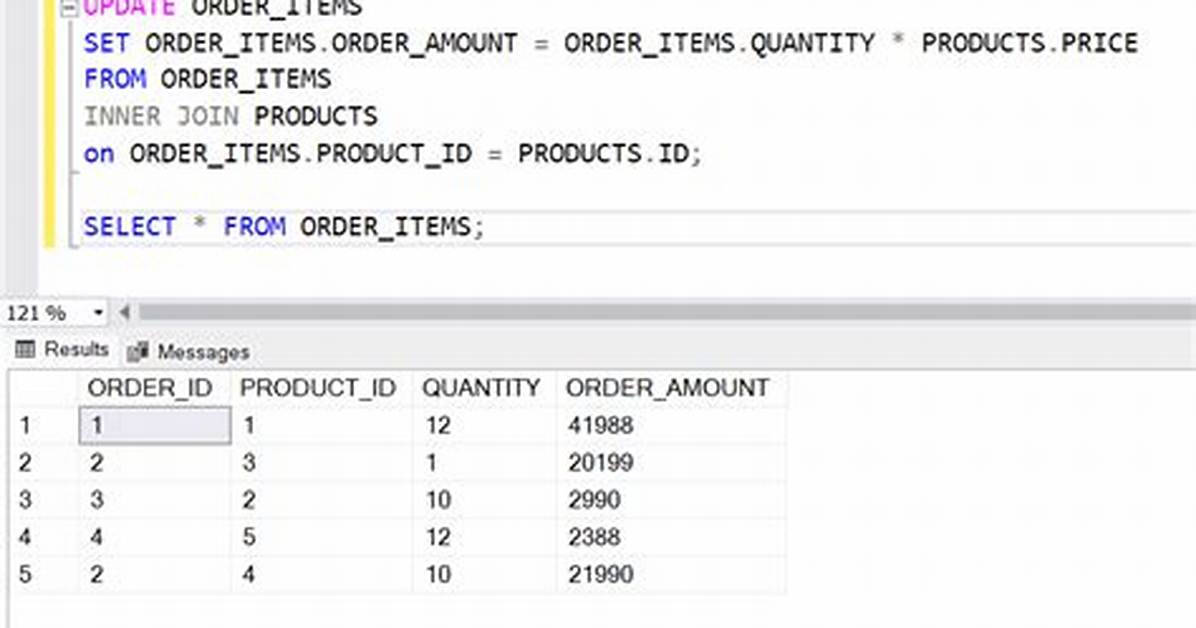Select row 5 via its row header
1196x628 pixels.
(43, 575)
